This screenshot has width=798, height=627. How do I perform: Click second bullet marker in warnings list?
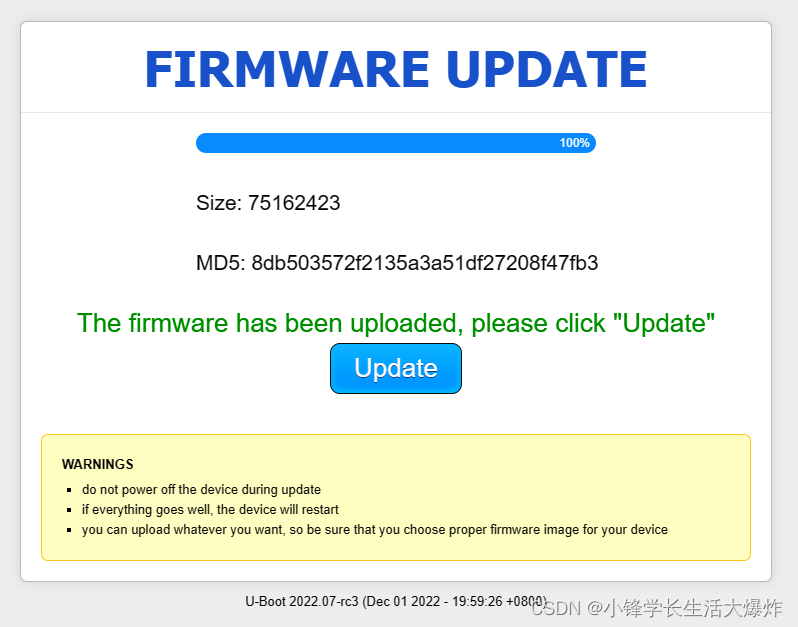click(69, 510)
